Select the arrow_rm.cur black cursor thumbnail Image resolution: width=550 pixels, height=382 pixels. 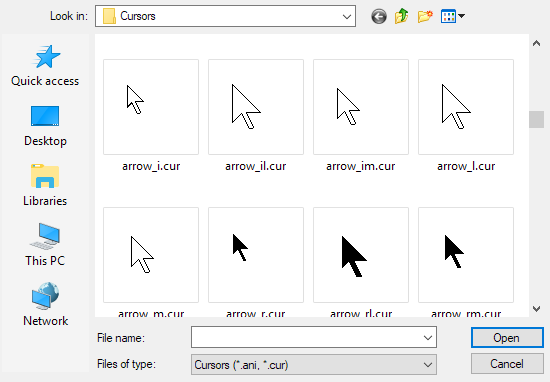tap(466, 255)
